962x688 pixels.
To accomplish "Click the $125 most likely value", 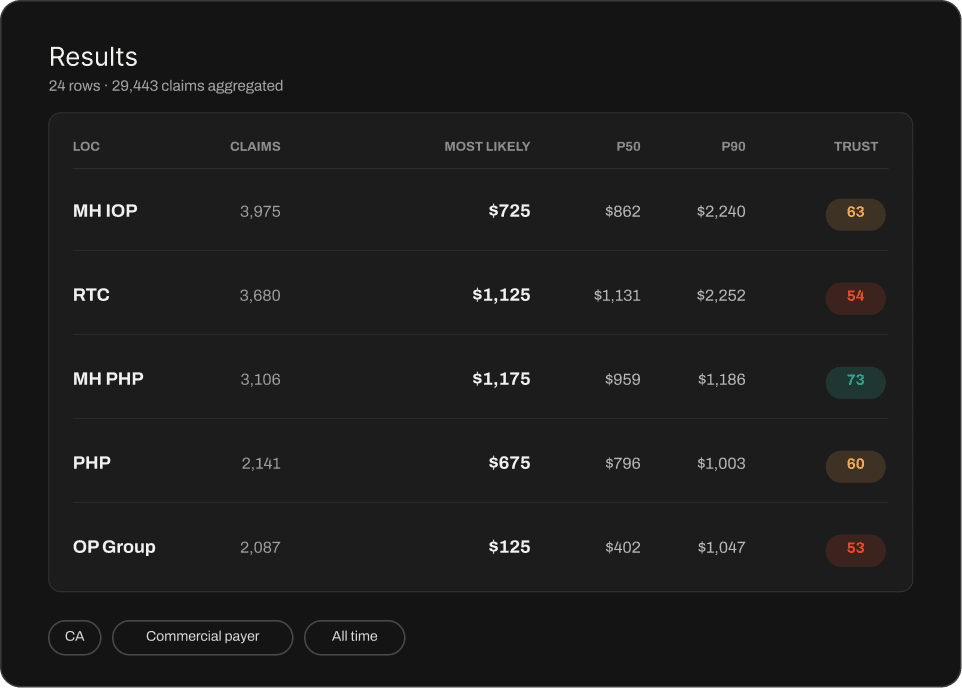I will click(509, 547).
